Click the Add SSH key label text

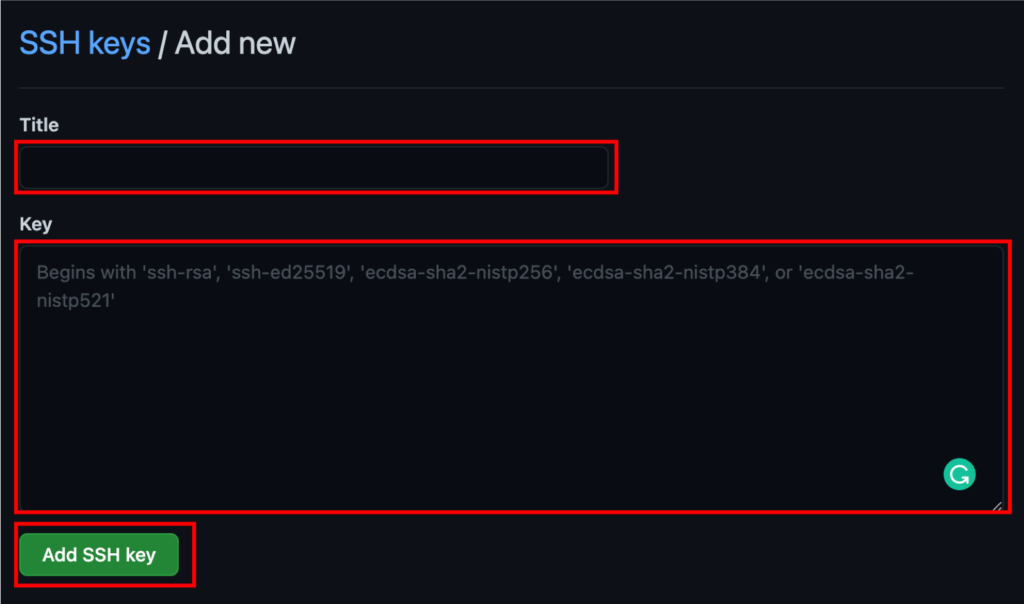tap(100, 554)
